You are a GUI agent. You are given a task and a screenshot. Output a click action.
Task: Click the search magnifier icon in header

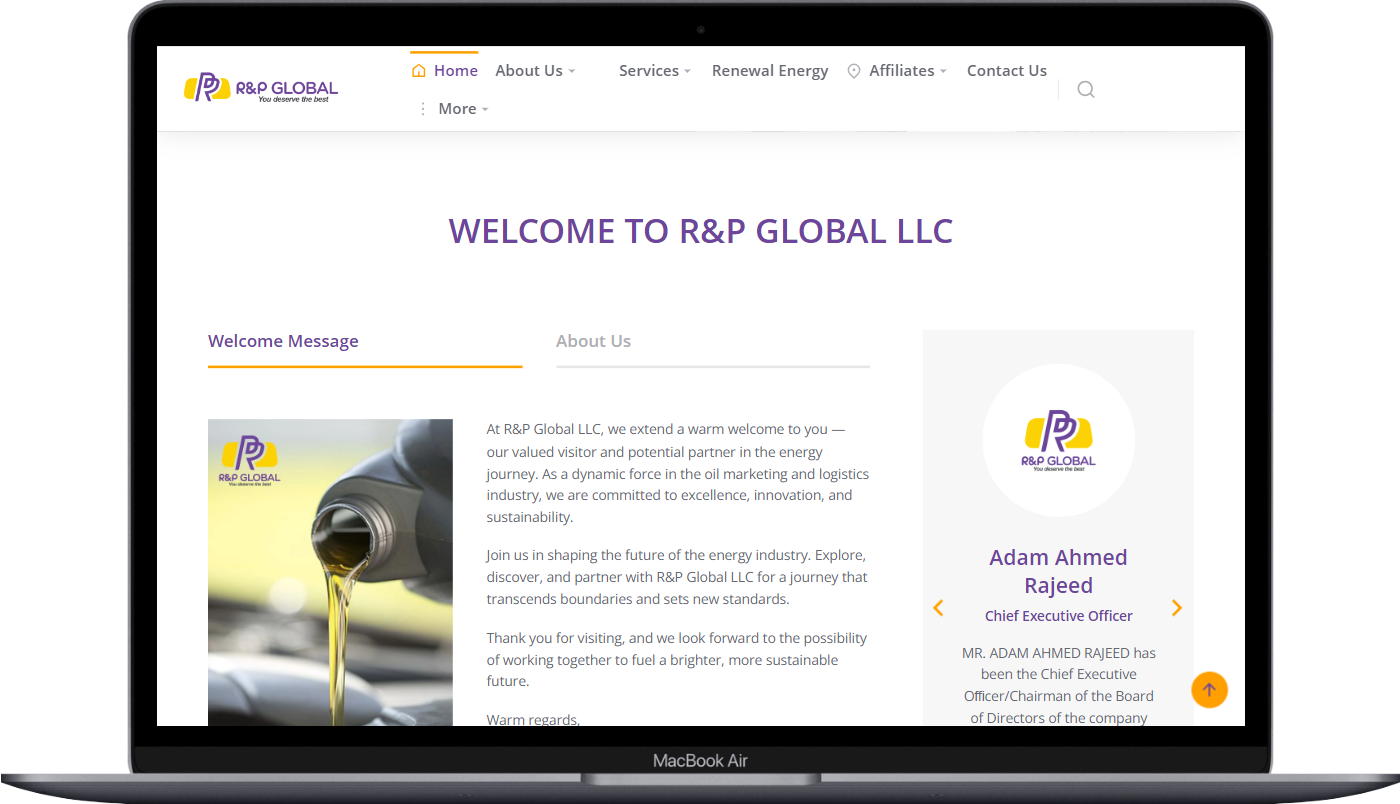[1085, 90]
